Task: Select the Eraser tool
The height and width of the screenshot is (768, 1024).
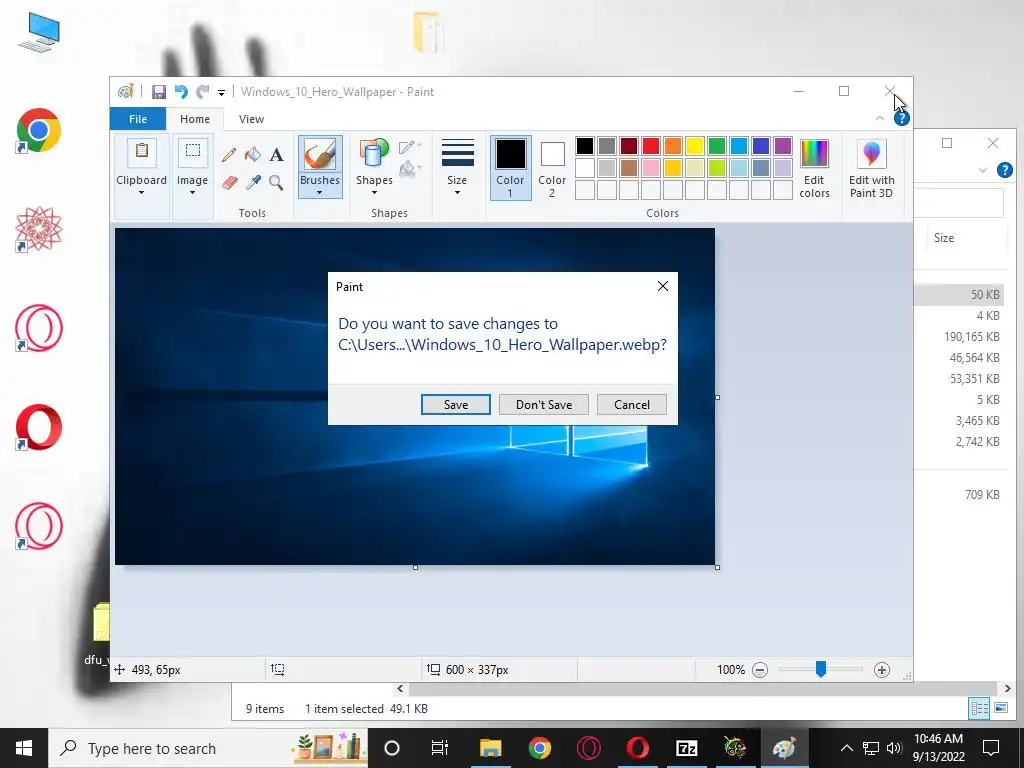Action: [229, 182]
